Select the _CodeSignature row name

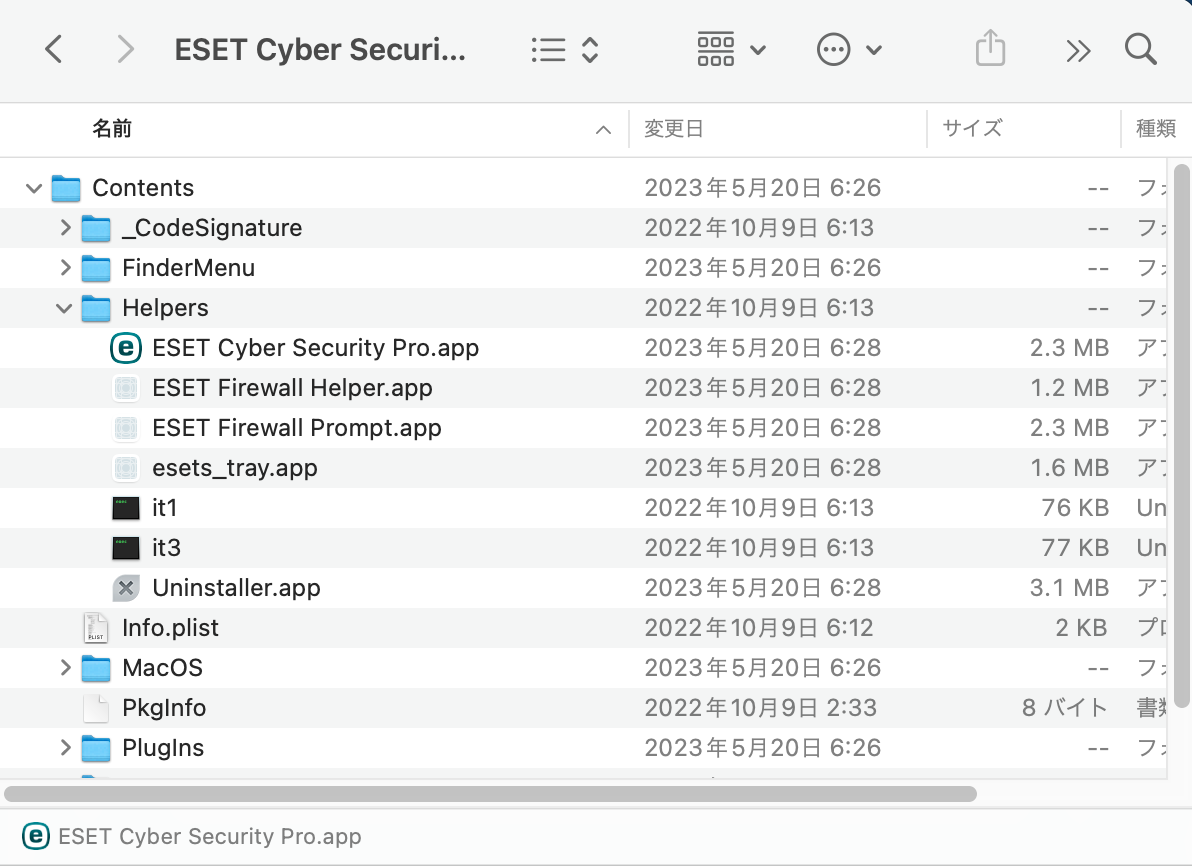(x=212, y=228)
